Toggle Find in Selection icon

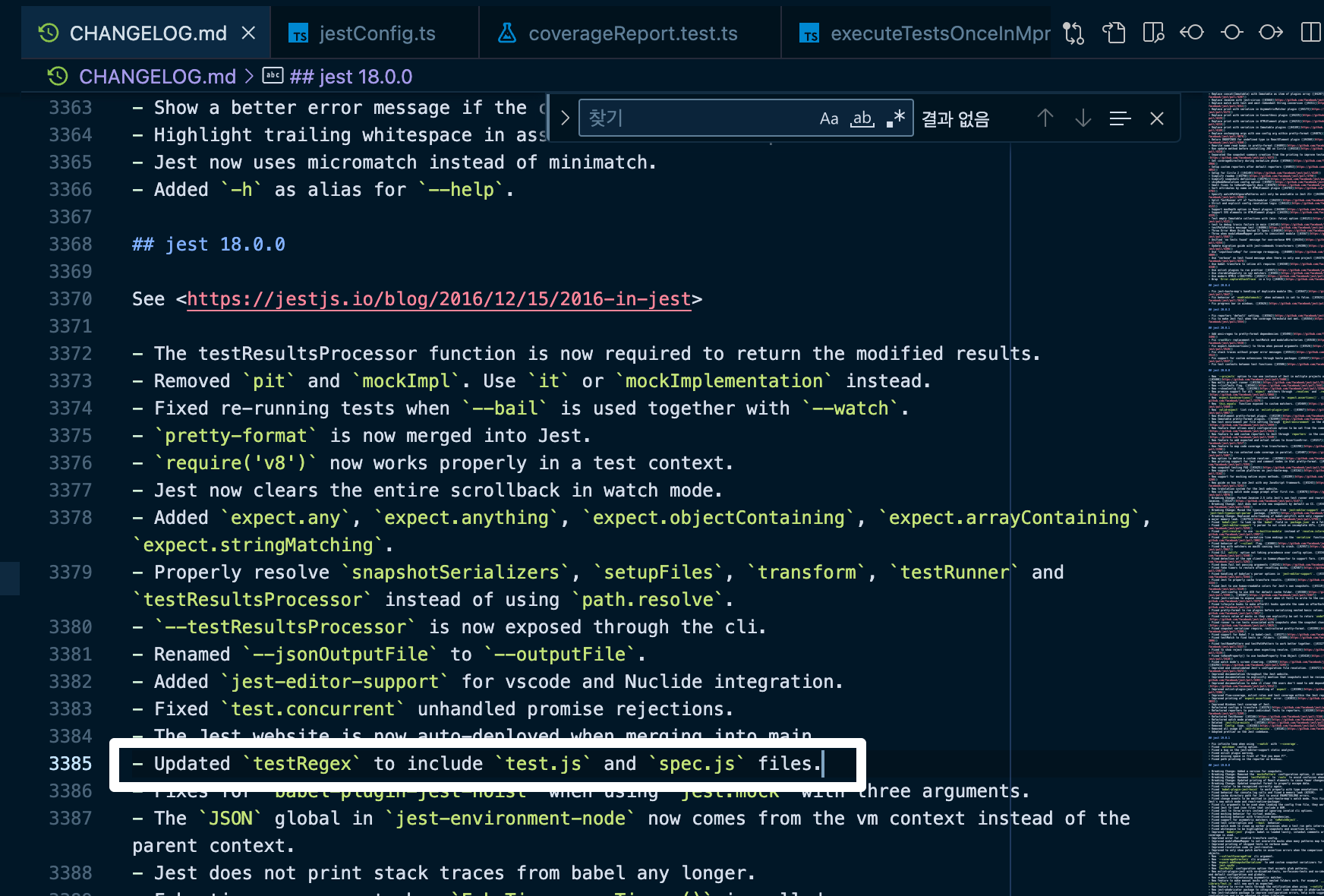(x=1120, y=118)
